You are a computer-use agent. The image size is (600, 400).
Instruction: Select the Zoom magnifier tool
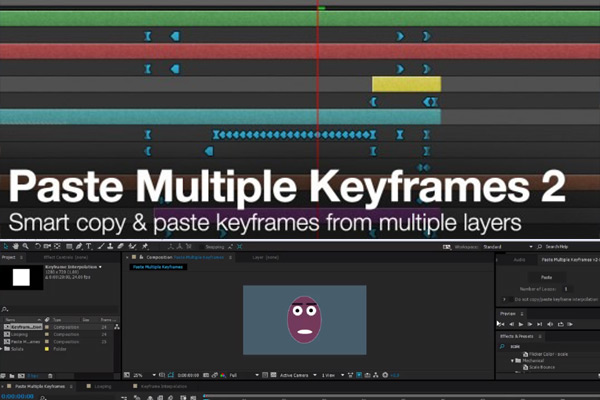click(x=26, y=247)
